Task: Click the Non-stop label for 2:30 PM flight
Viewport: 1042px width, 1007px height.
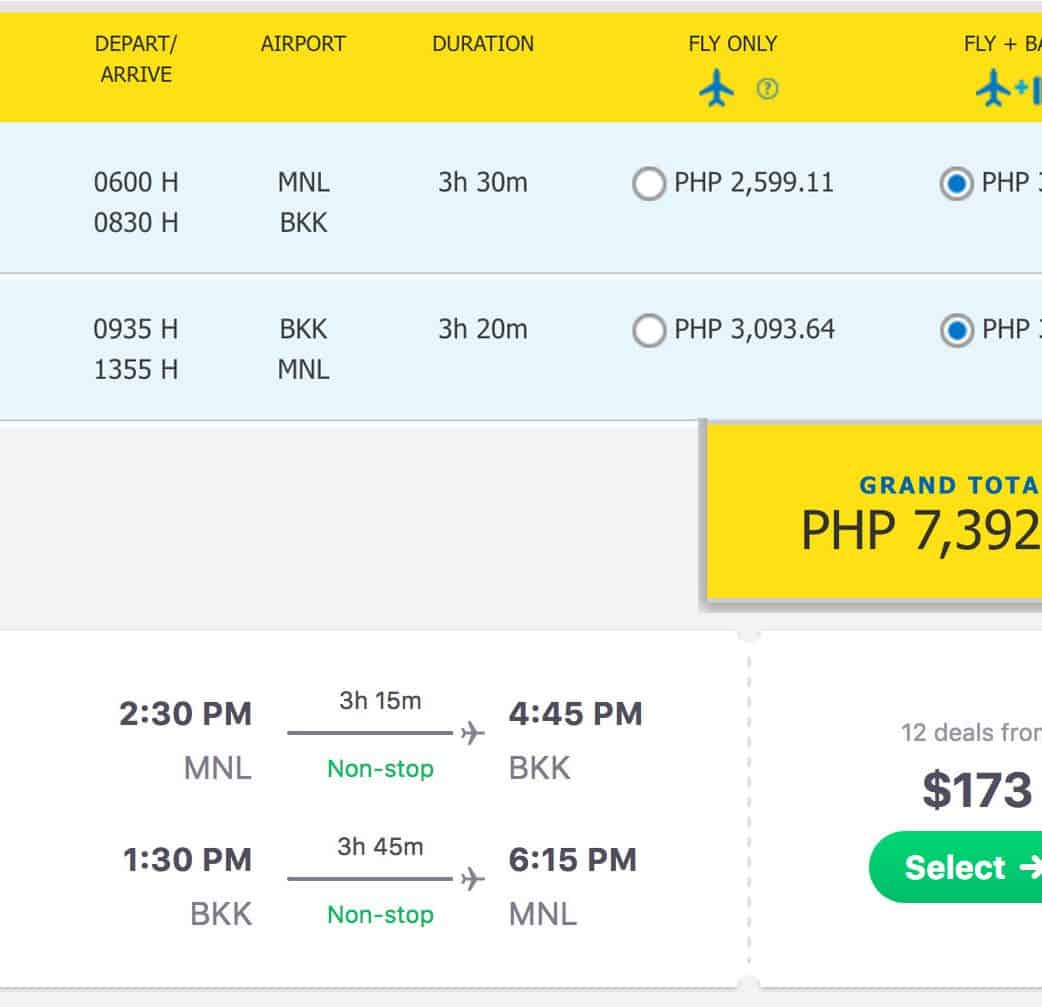Action: [x=381, y=769]
